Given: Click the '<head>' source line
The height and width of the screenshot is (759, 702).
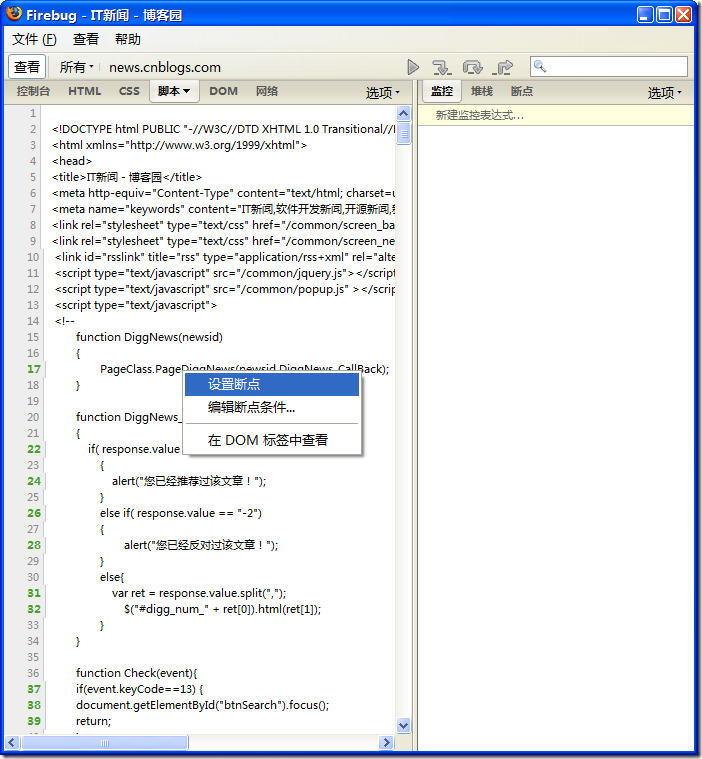Looking at the screenshot, I should pyautogui.click(x=72, y=161).
